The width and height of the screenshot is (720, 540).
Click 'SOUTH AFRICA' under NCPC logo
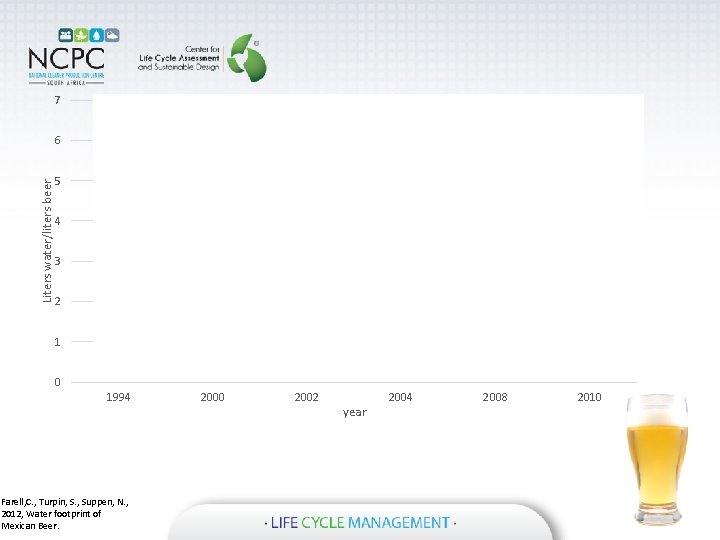pos(66,83)
